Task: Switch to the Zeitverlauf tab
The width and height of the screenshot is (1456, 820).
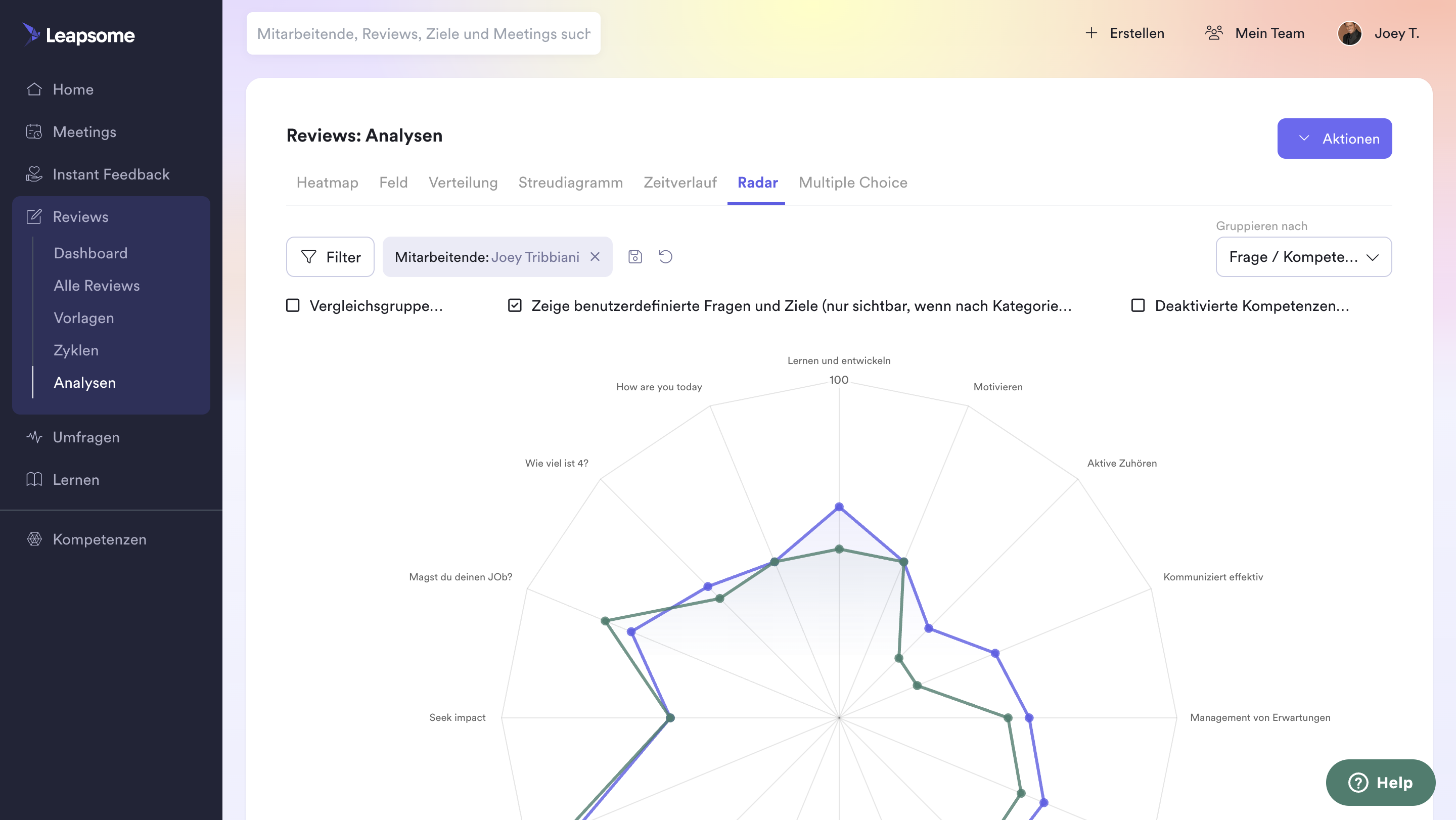Action: coord(680,183)
